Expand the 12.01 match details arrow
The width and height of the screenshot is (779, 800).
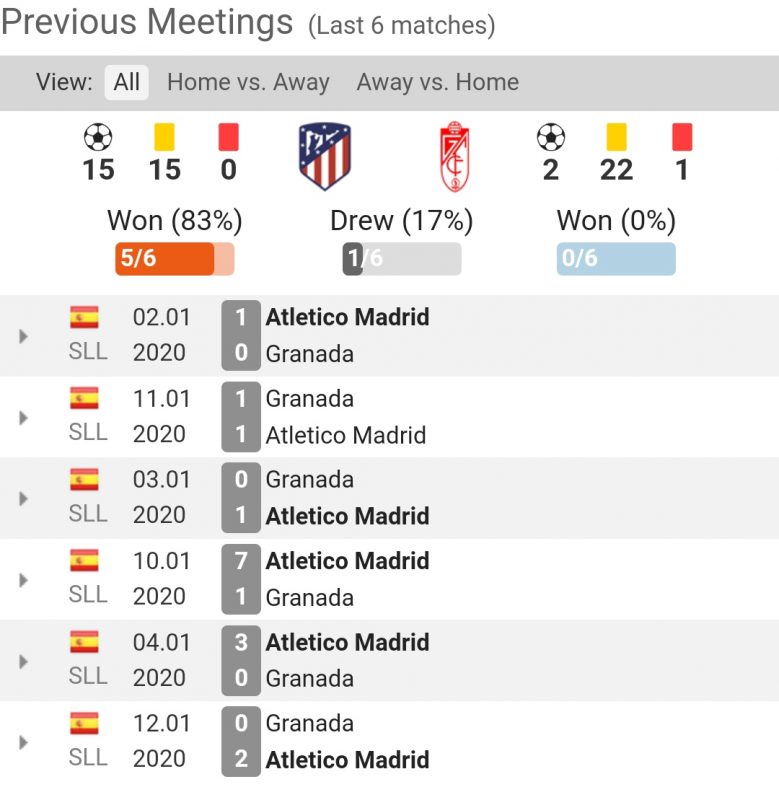pos(24,742)
